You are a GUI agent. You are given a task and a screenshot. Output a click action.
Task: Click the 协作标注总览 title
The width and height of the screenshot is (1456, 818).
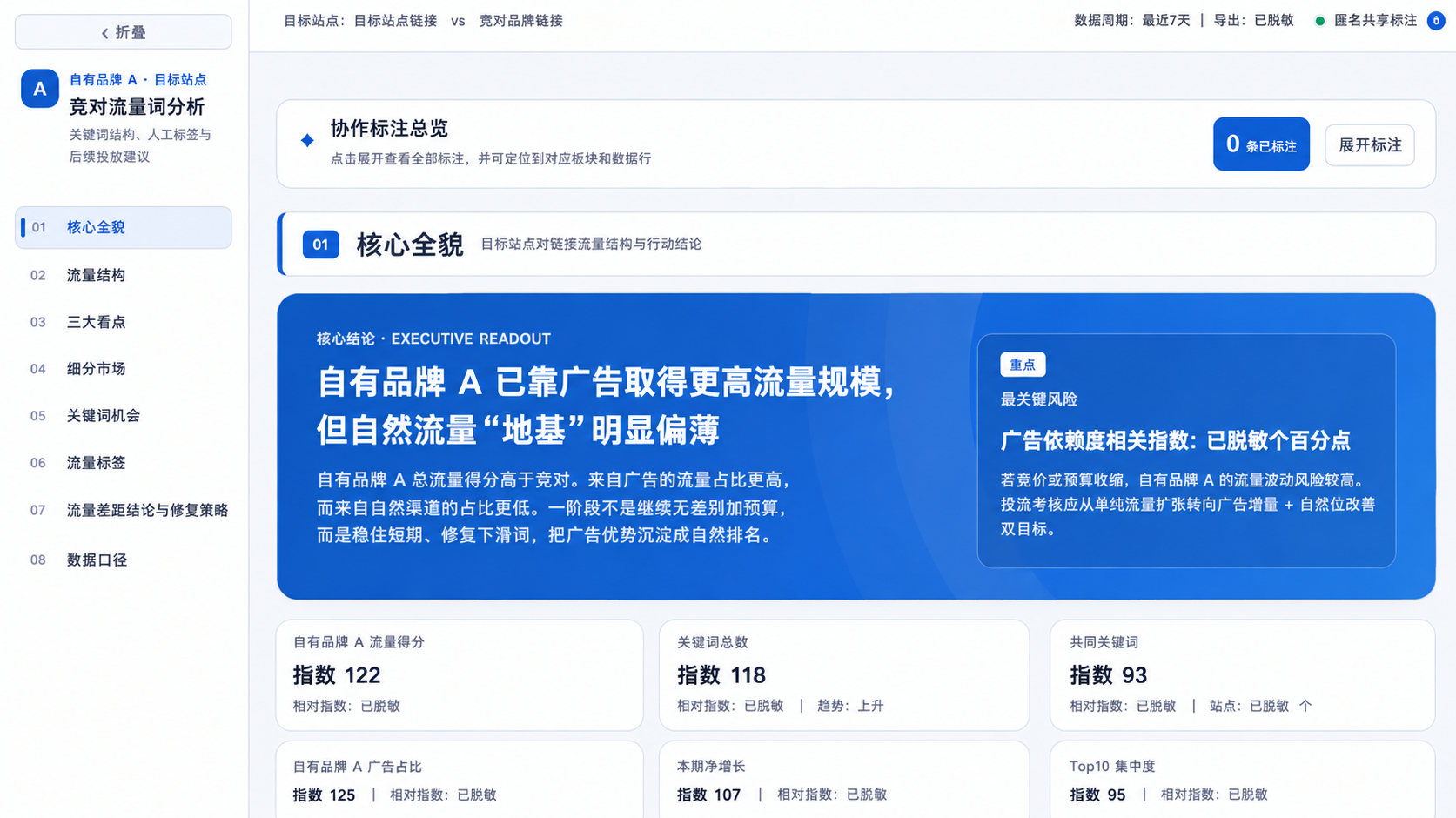click(x=389, y=129)
